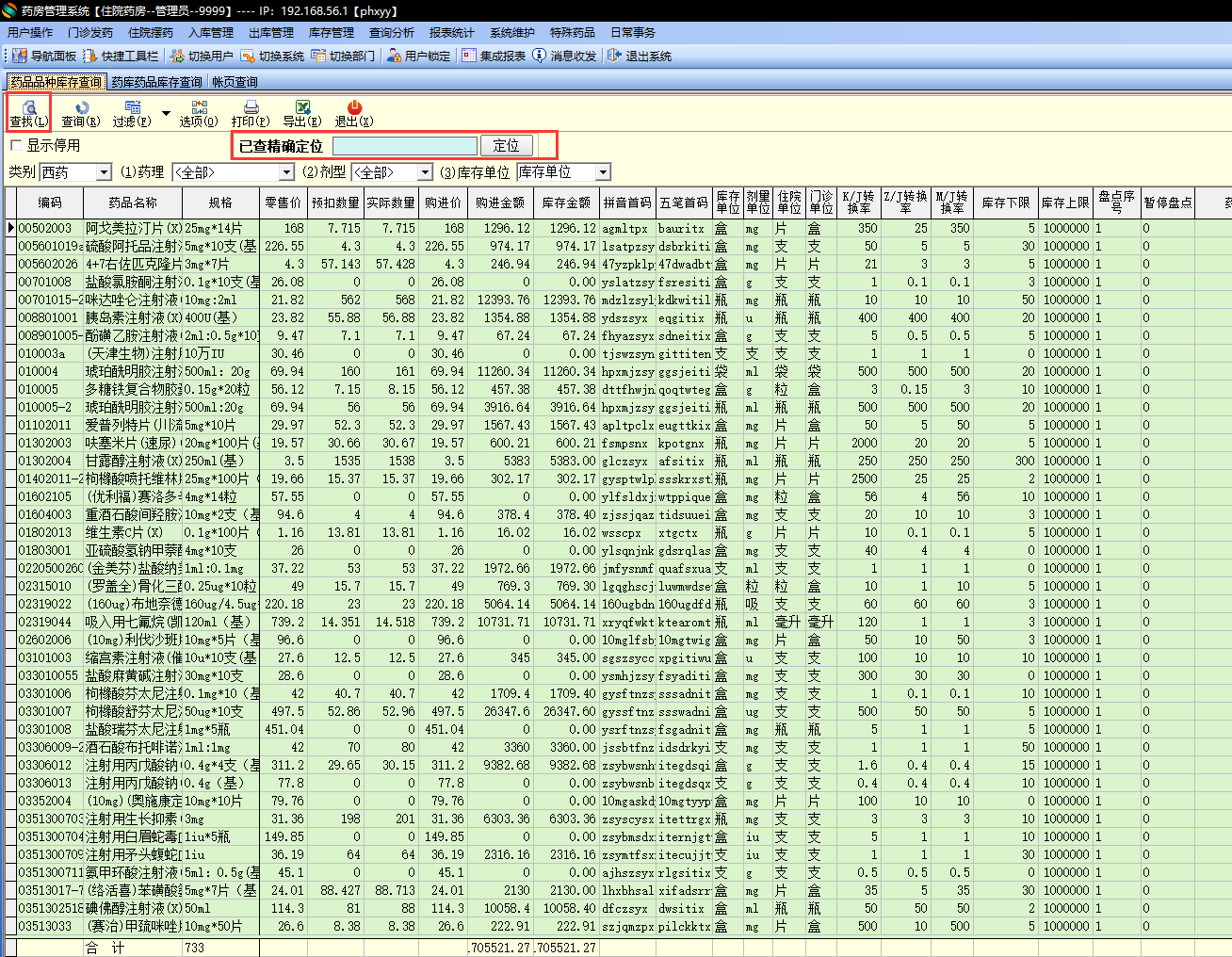
Task: Expand the 类别 dropdown showing 西药
Action: (104, 172)
